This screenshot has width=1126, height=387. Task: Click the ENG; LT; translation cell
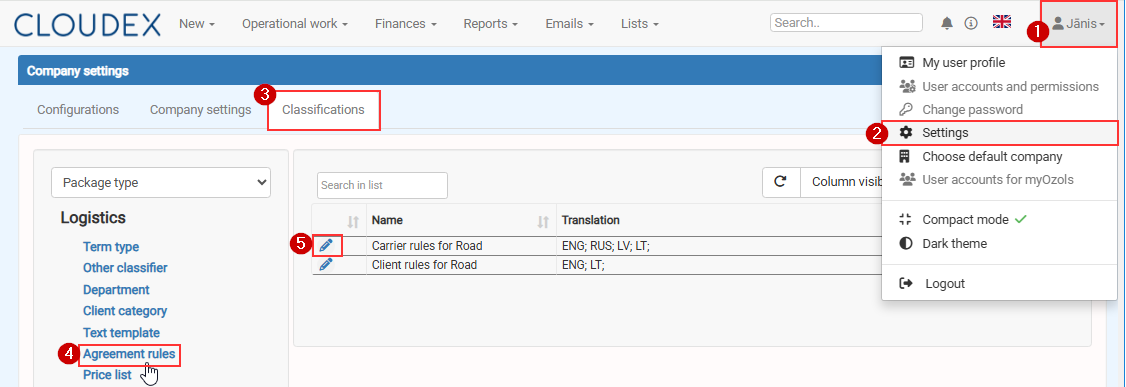point(583,264)
